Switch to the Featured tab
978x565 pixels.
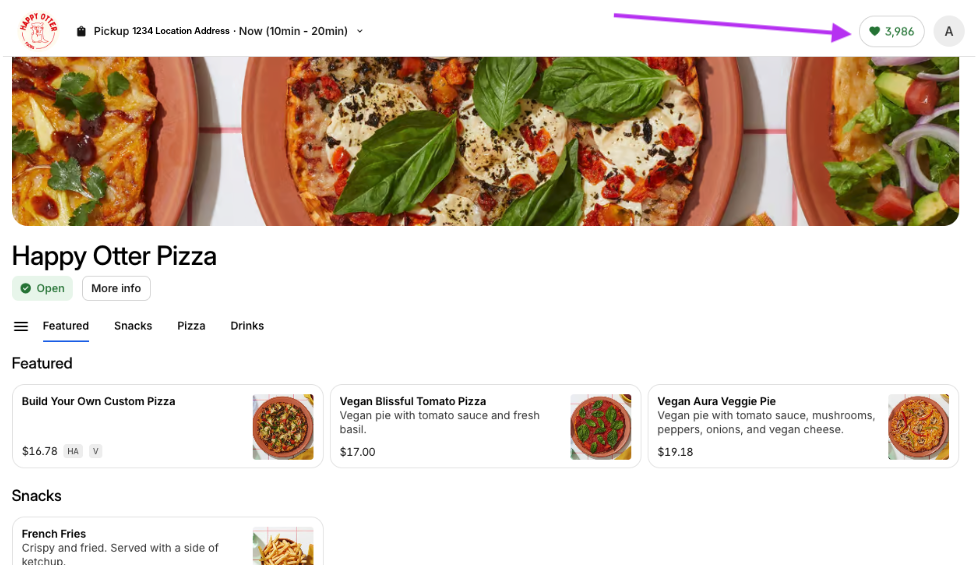pos(66,326)
